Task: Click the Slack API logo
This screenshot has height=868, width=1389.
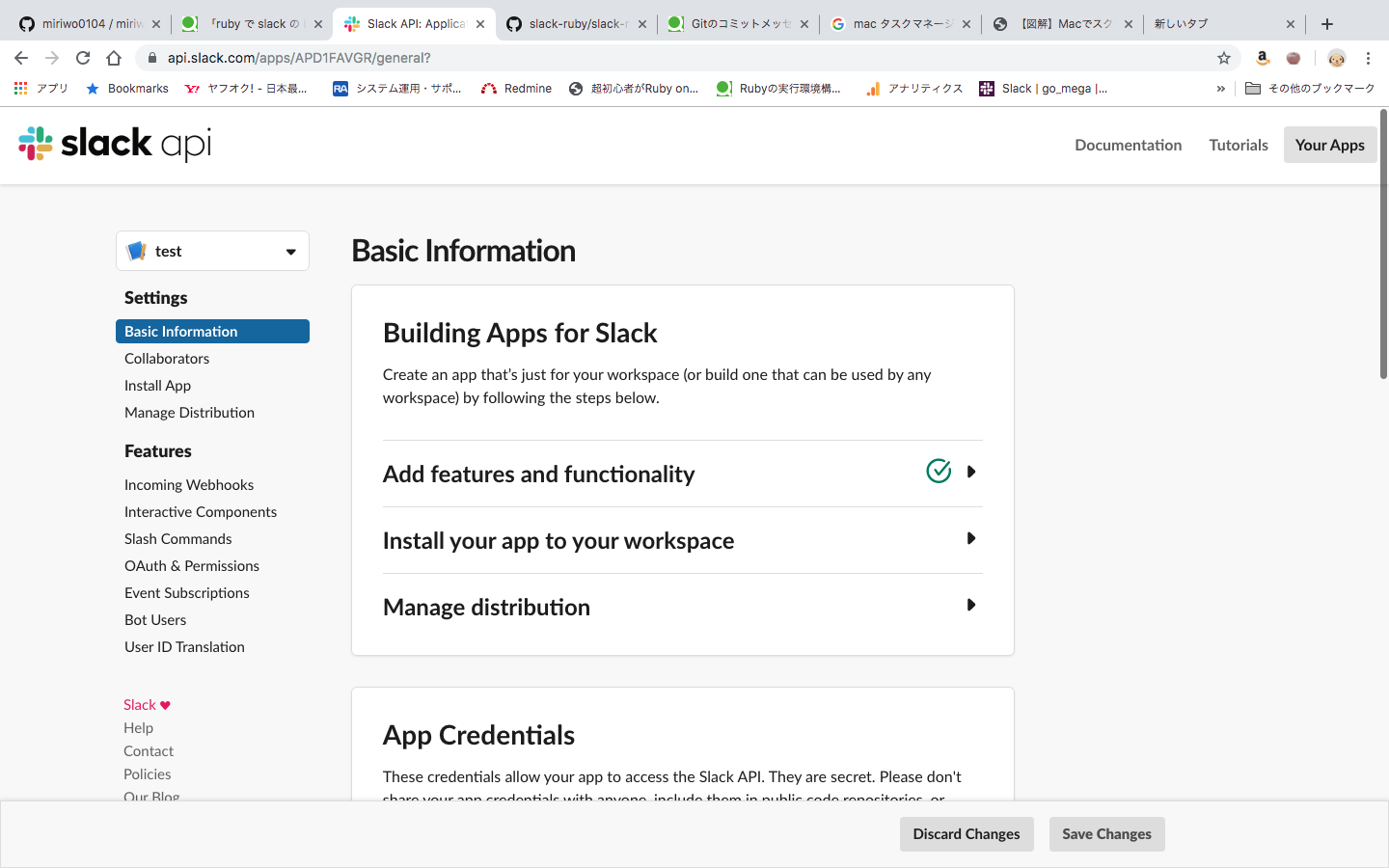Action: coord(115,144)
